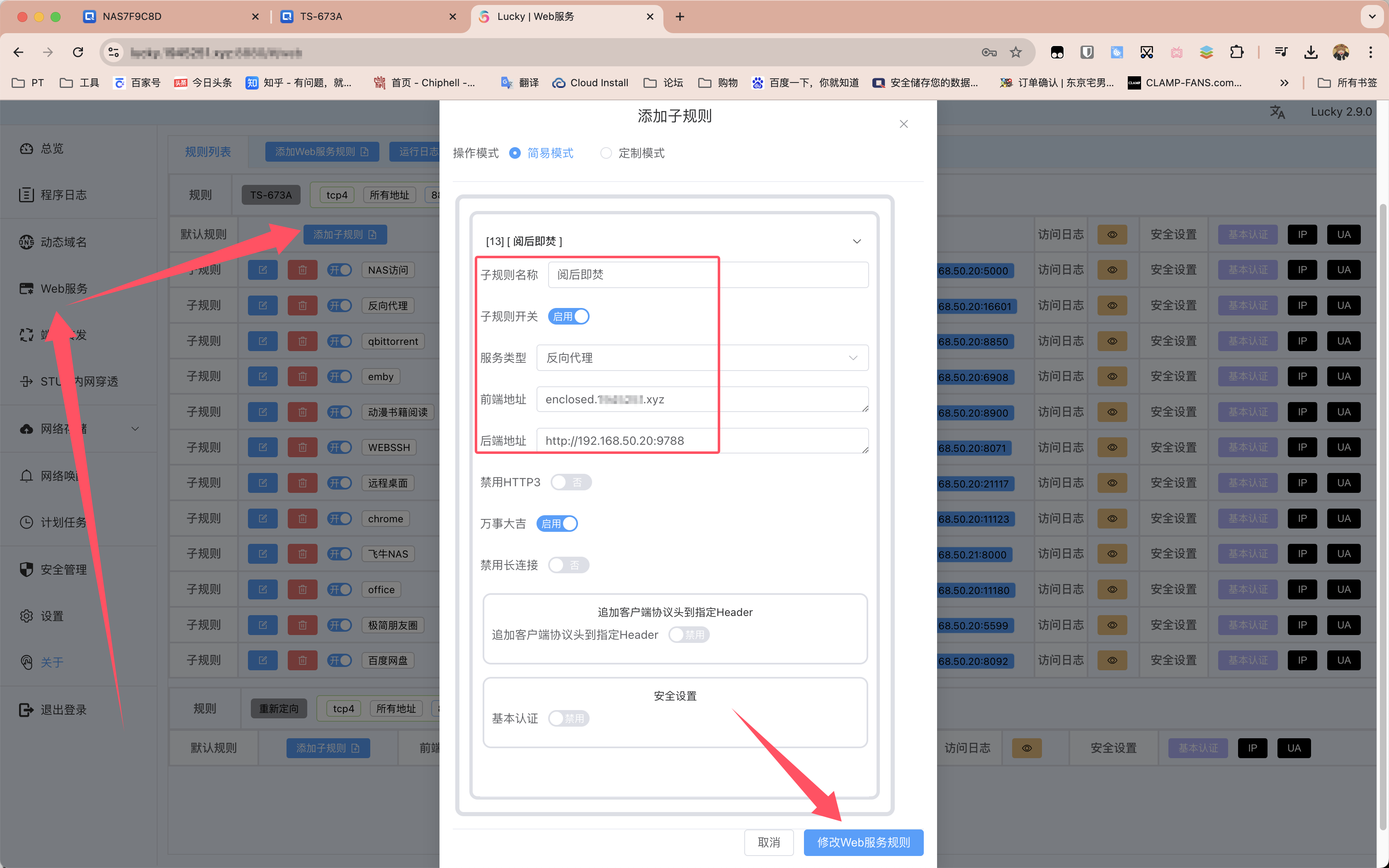Enable the 基本认证 switch in dialog

pos(568,718)
